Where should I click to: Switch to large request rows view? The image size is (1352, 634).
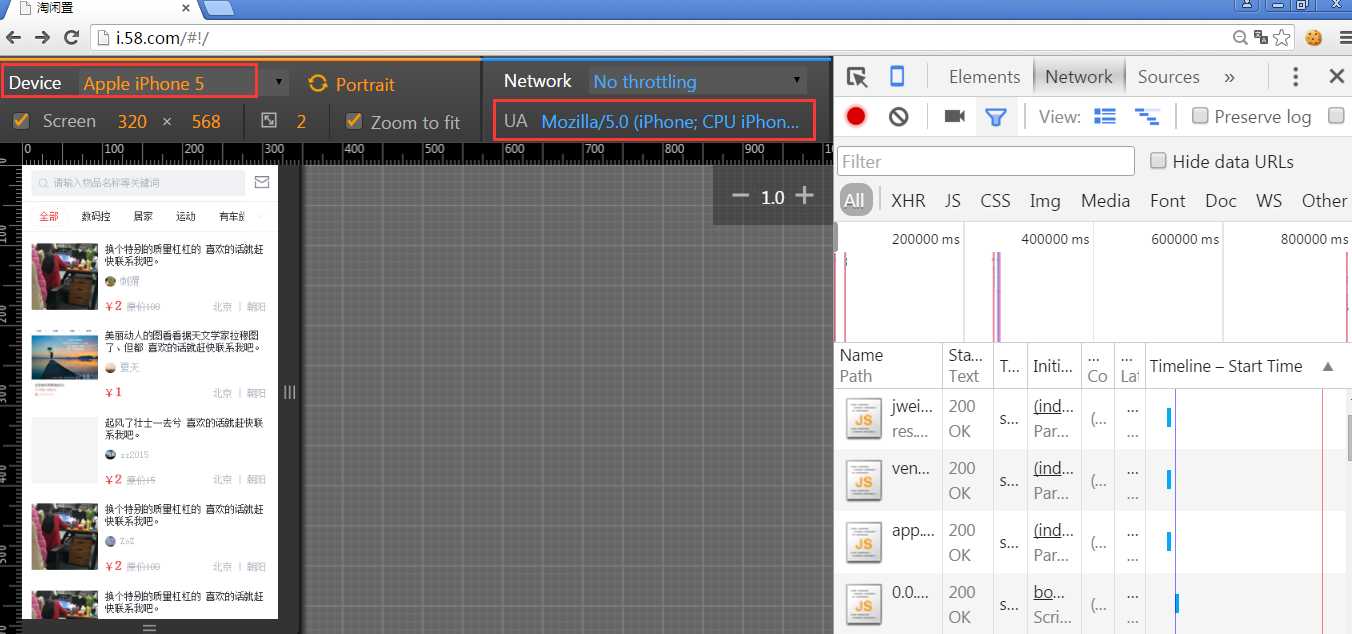click(1105, 116)
